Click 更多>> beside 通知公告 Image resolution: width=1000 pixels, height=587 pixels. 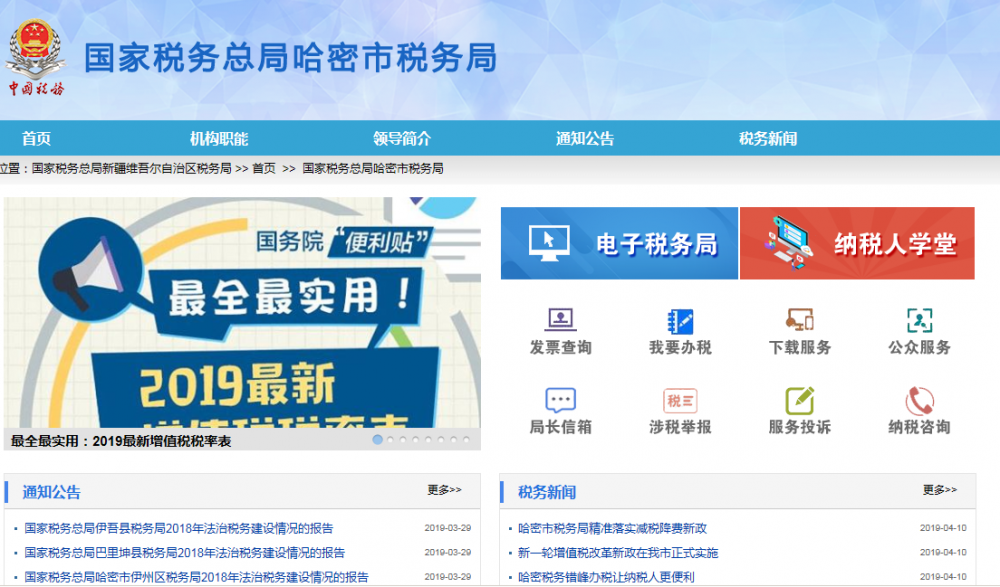(x=443, y=488)
